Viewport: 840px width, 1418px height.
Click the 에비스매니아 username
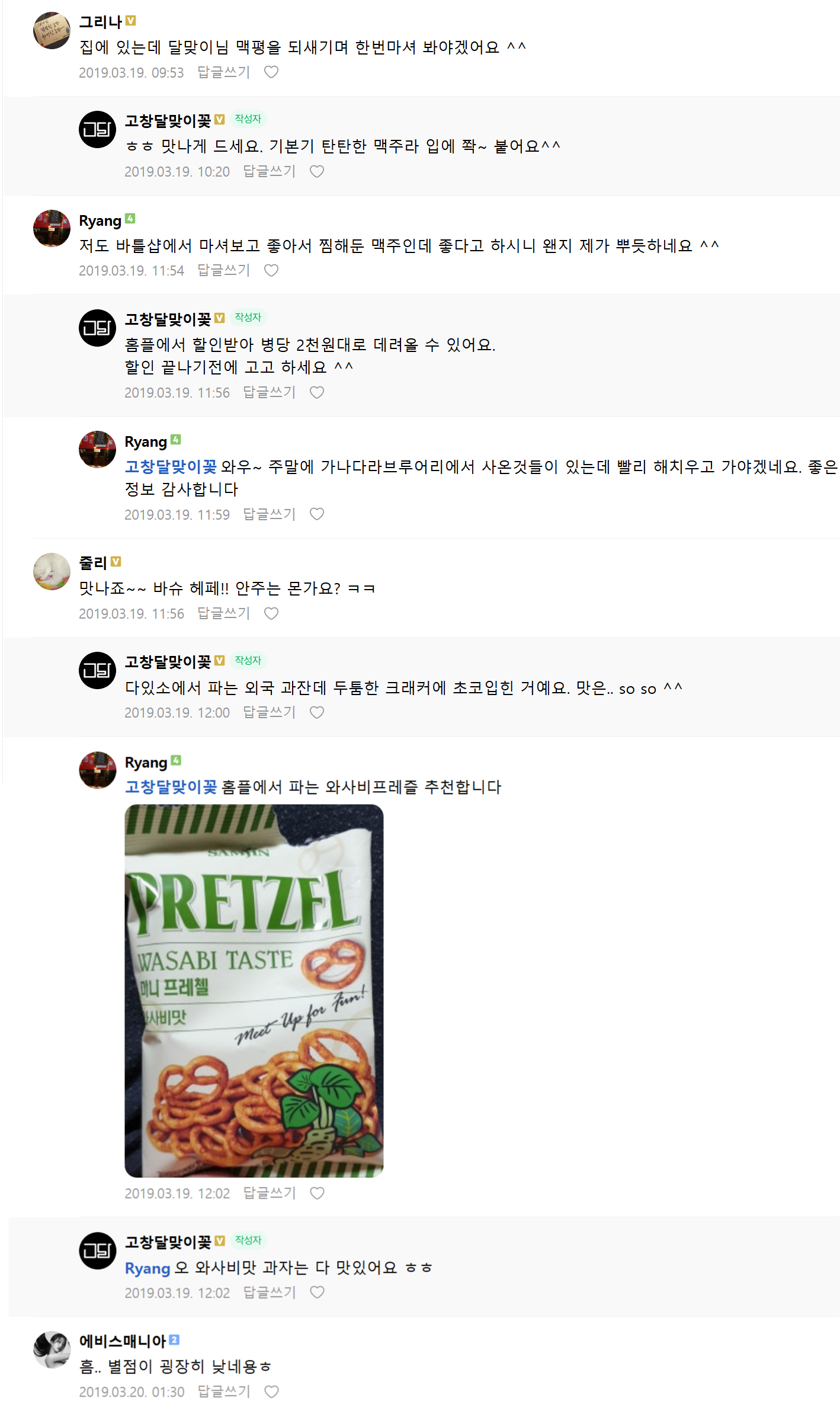pyautogui.click(x=123, y=1342)
